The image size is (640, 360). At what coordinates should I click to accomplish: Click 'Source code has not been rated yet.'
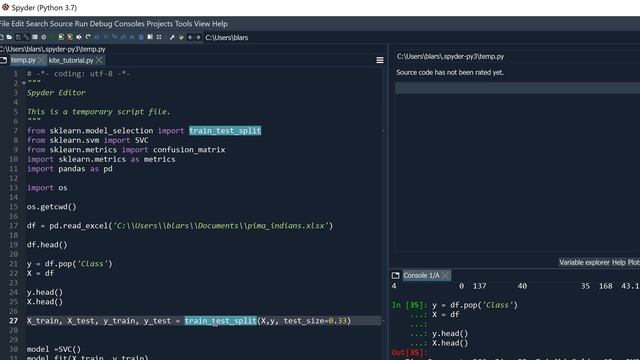(450, 72)
